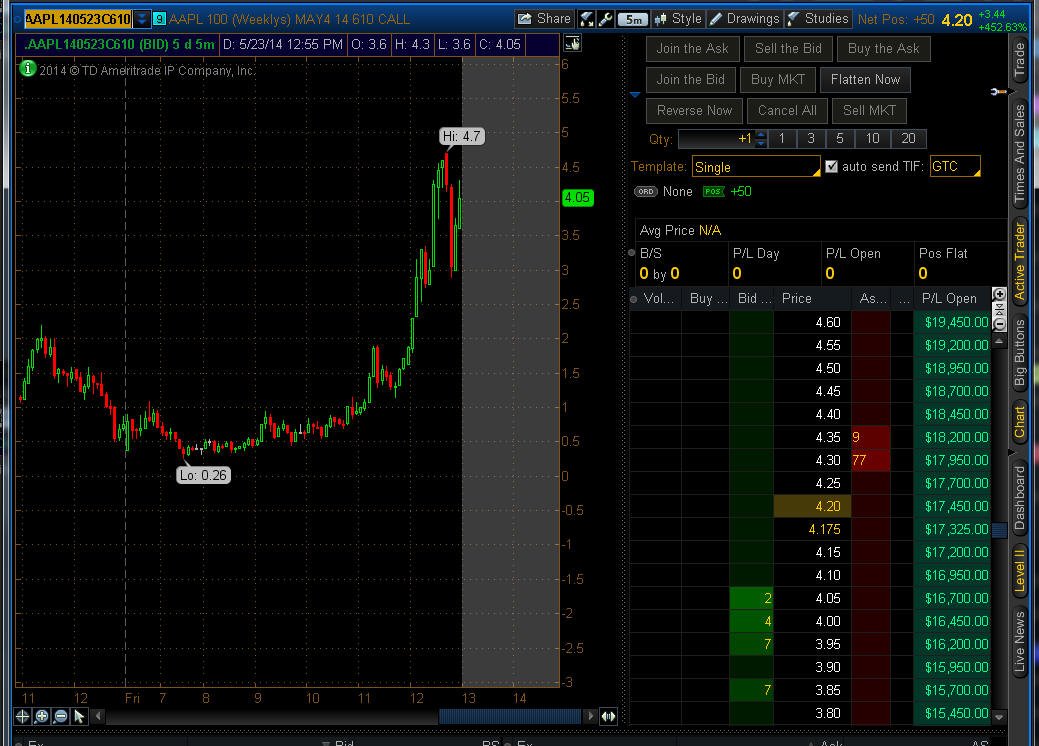The width and height of the screenshot is (1039, 746).
Task: Open the Live News side tab
Action: (x=1020, y=641)
